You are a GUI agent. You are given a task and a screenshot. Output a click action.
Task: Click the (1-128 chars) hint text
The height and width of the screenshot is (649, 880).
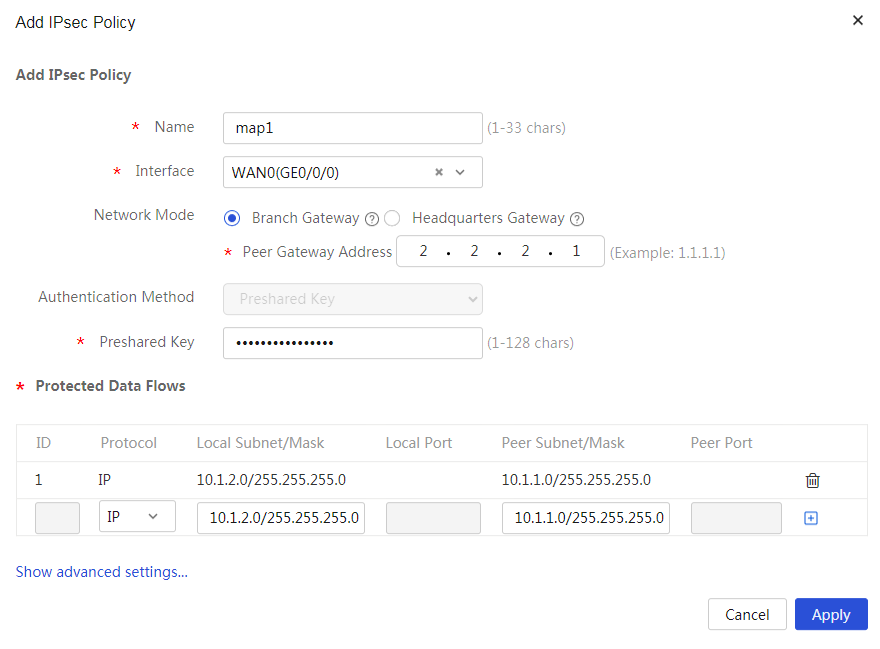coord(530,343)
